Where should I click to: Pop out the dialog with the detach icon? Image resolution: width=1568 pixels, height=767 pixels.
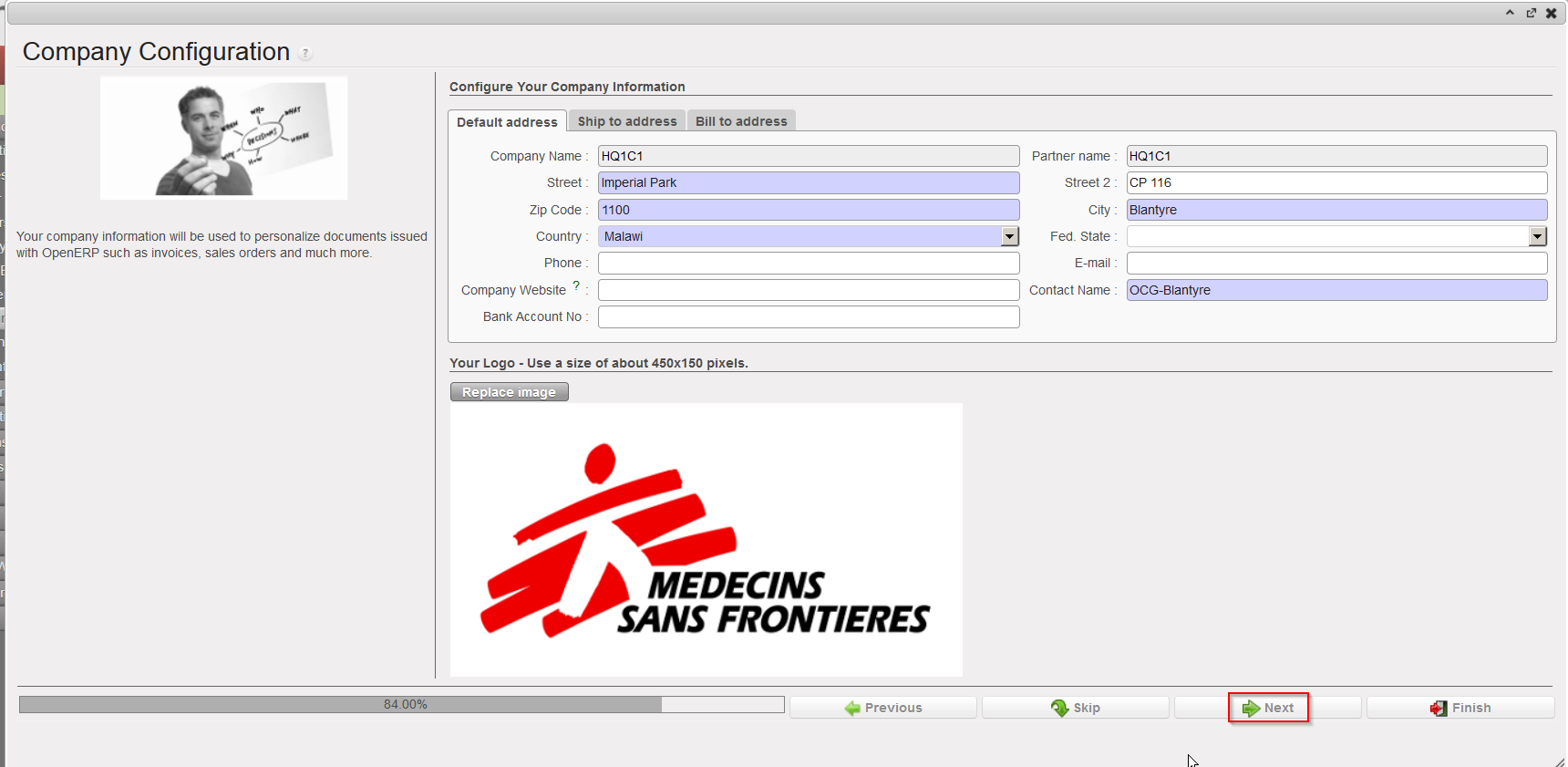point(1531,13)
